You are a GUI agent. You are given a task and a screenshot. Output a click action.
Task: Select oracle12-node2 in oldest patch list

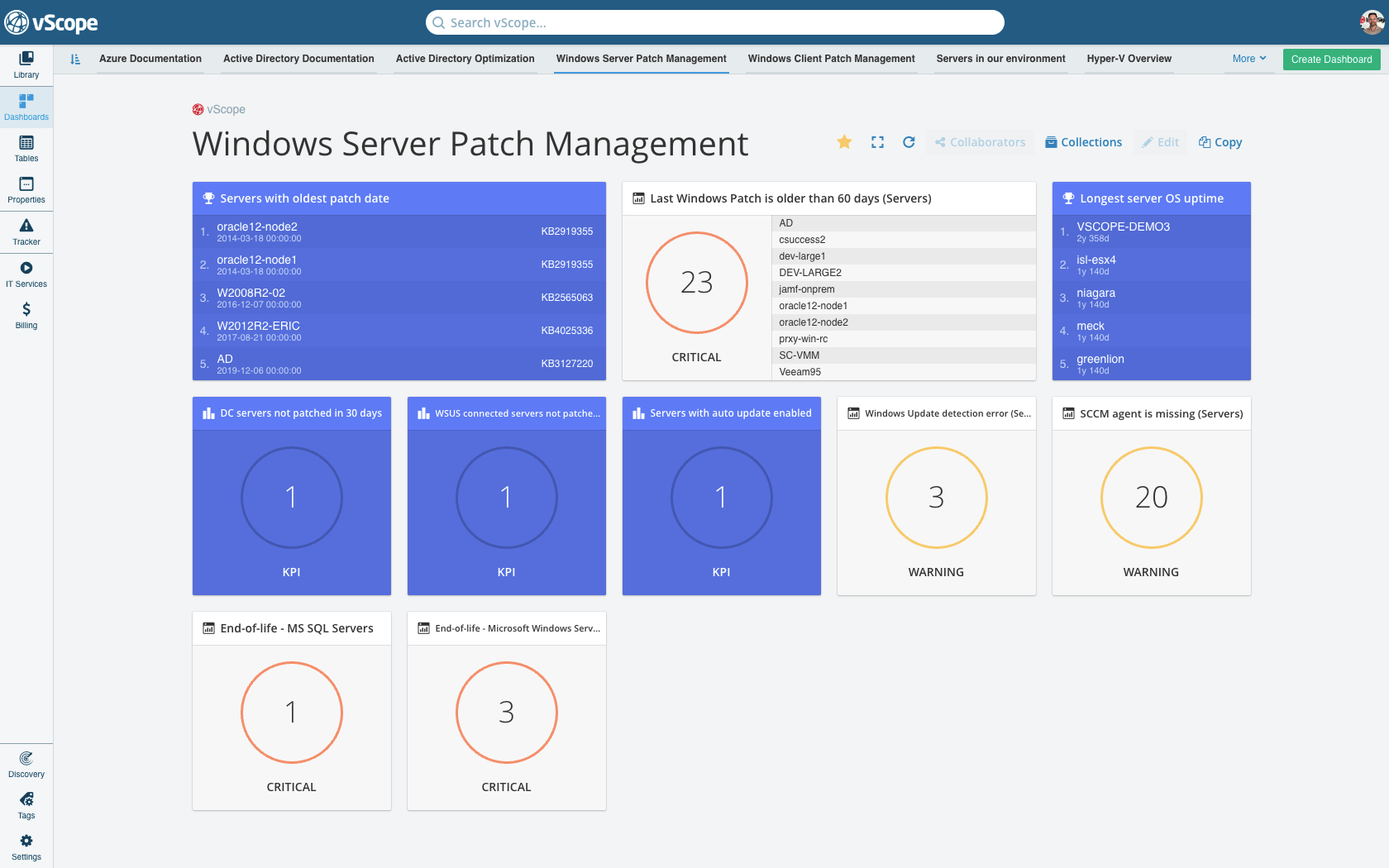399,231
